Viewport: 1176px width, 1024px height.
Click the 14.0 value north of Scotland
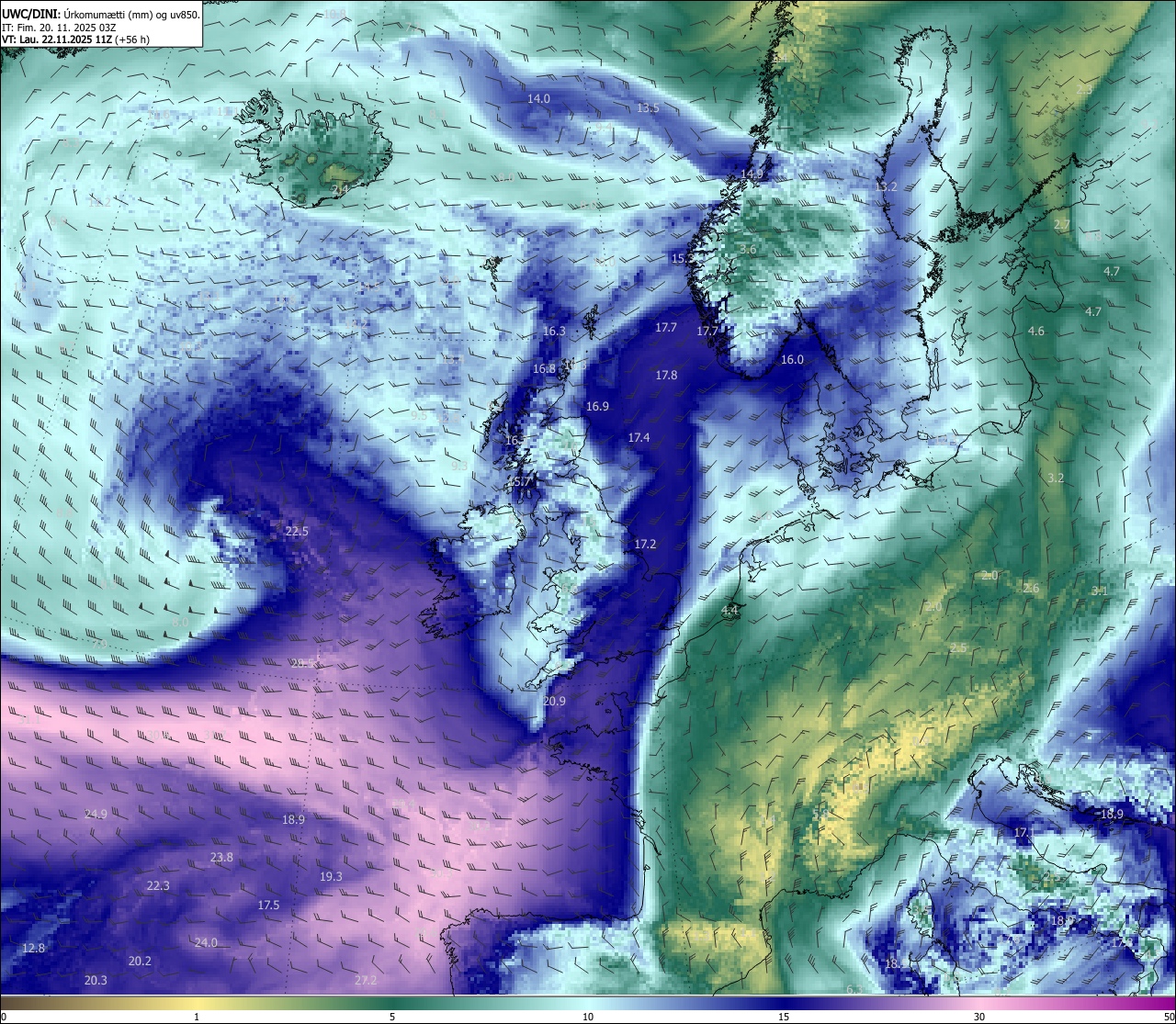pyautogui.click(x=538, y=98)
